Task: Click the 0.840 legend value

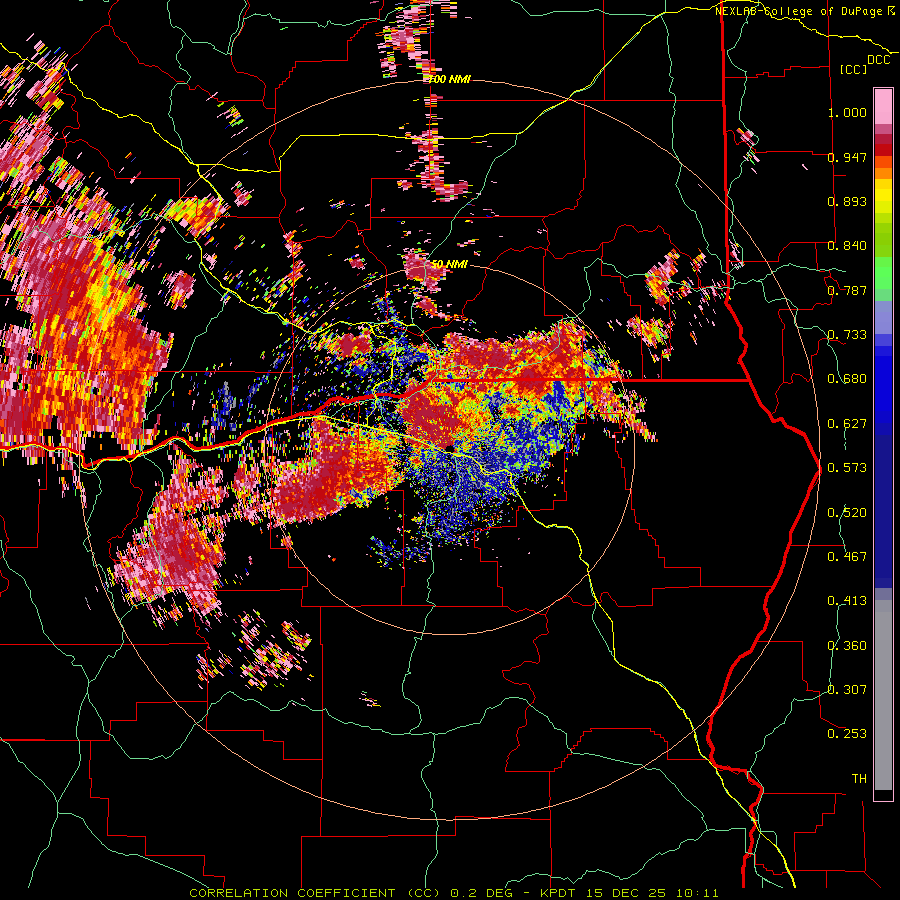Action: (x=847, y=246)
